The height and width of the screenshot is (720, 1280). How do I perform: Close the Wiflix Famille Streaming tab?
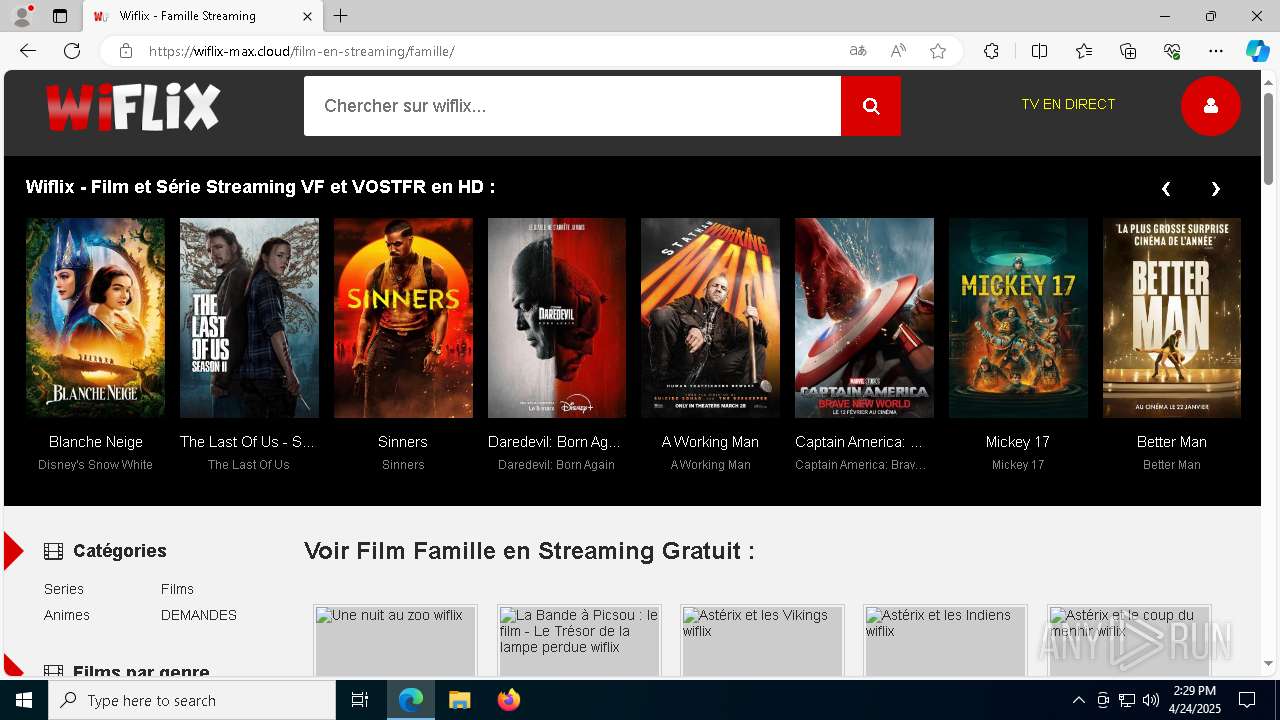[308, 16]
